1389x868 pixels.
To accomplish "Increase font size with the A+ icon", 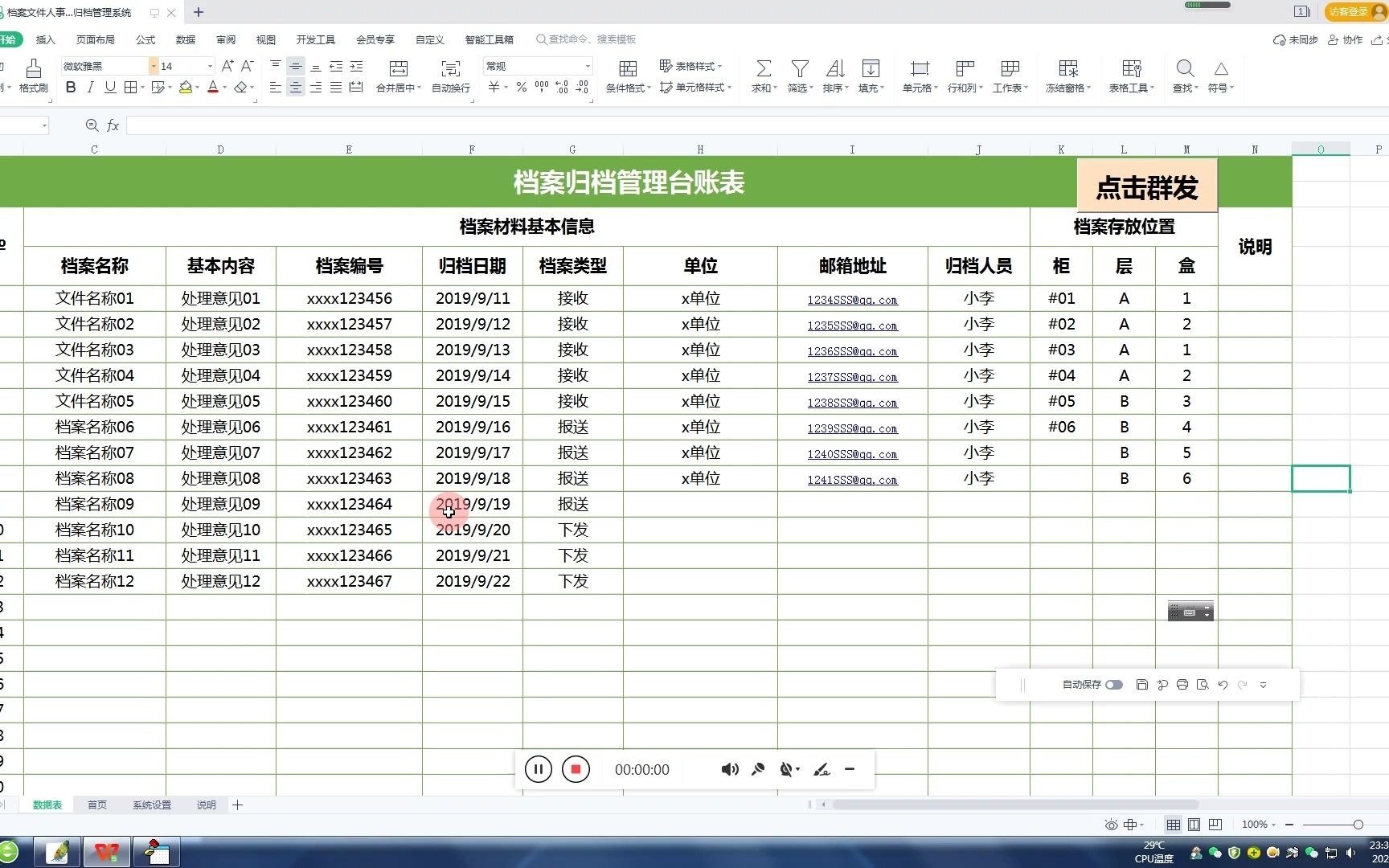I will coord(227,66).
